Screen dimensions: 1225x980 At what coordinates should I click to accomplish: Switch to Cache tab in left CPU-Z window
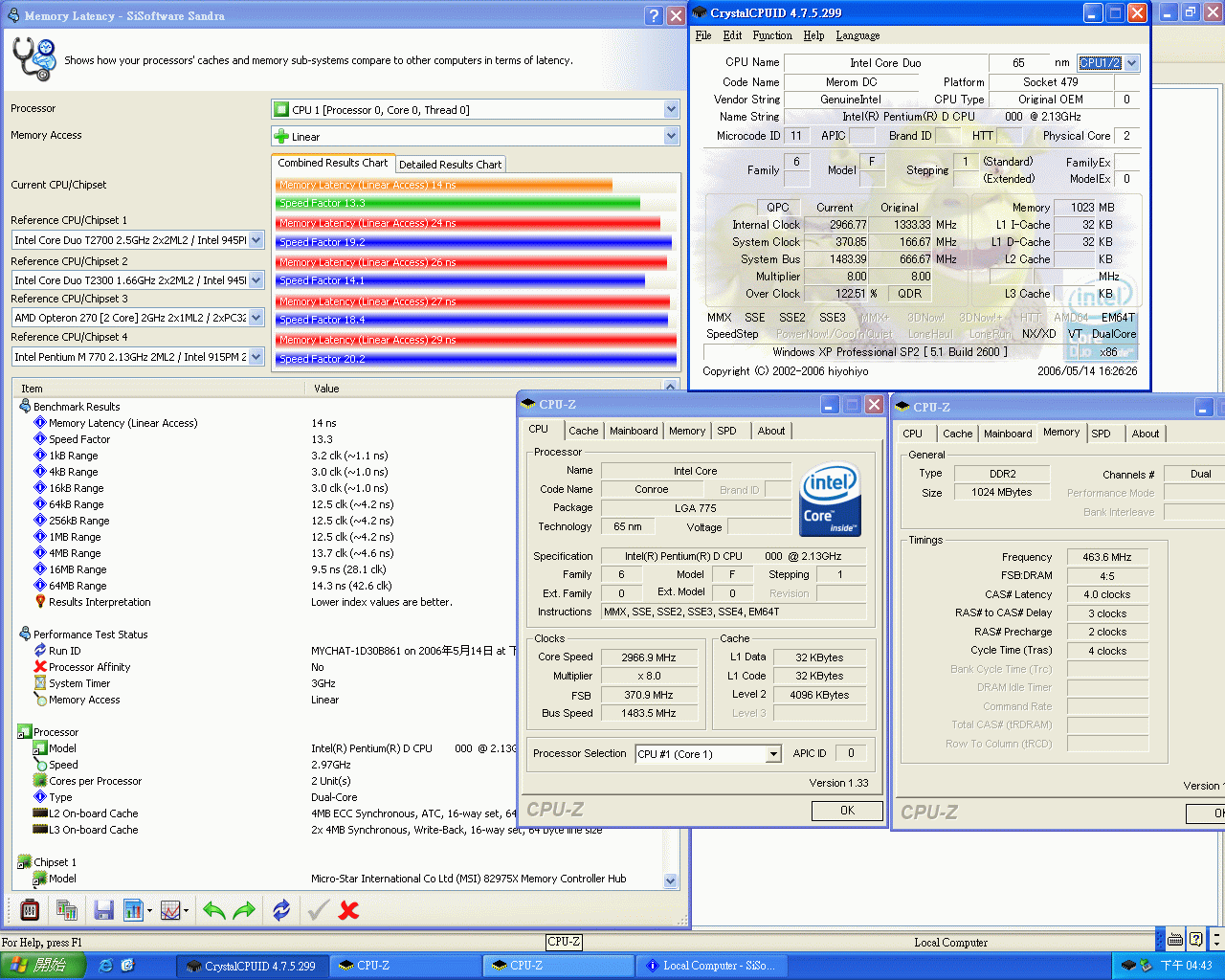(583, 431)
